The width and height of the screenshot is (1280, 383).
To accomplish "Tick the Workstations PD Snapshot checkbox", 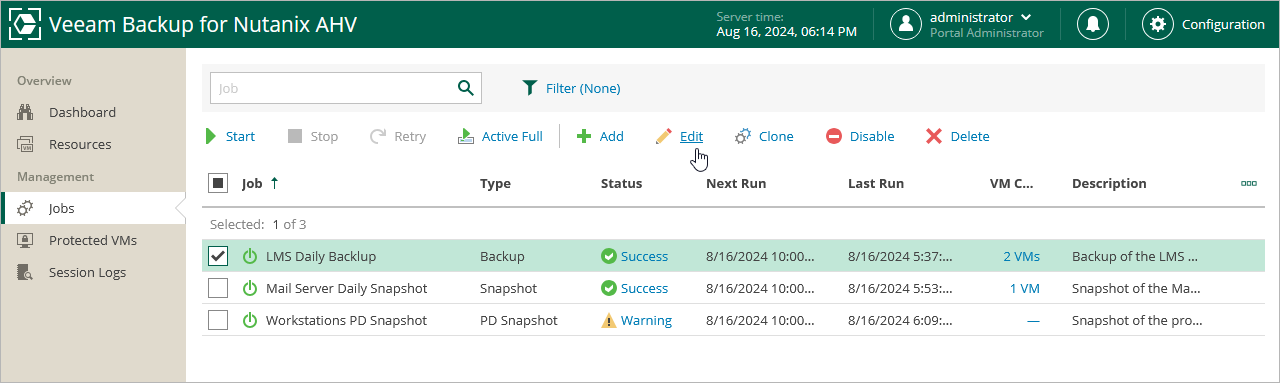I will click(218, 320).
